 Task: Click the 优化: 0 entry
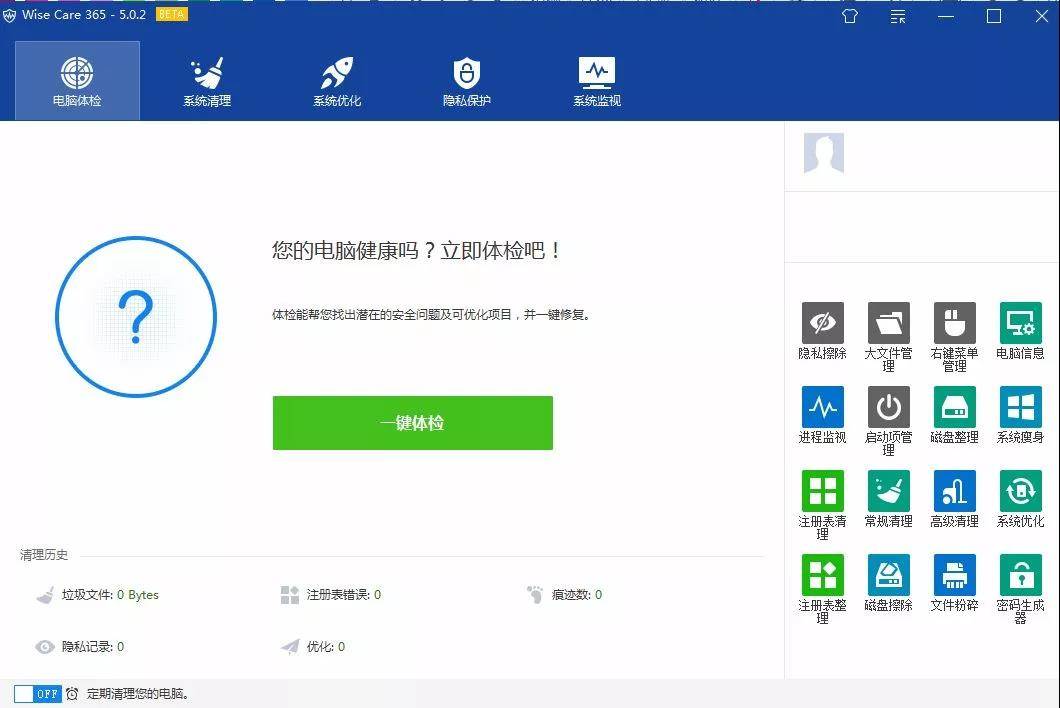[x=313, y=646]
